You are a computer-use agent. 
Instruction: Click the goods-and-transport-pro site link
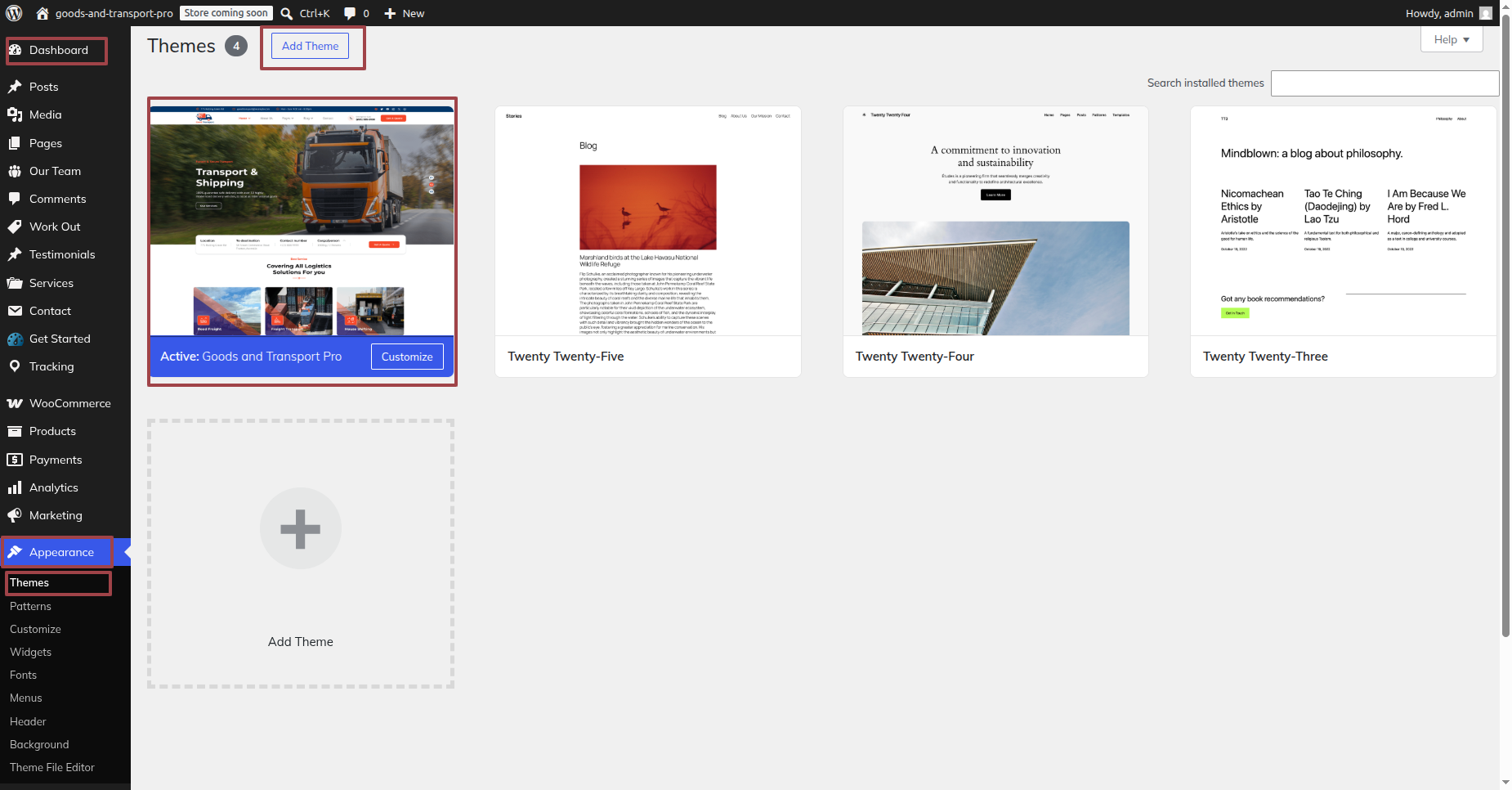(114, 13)
